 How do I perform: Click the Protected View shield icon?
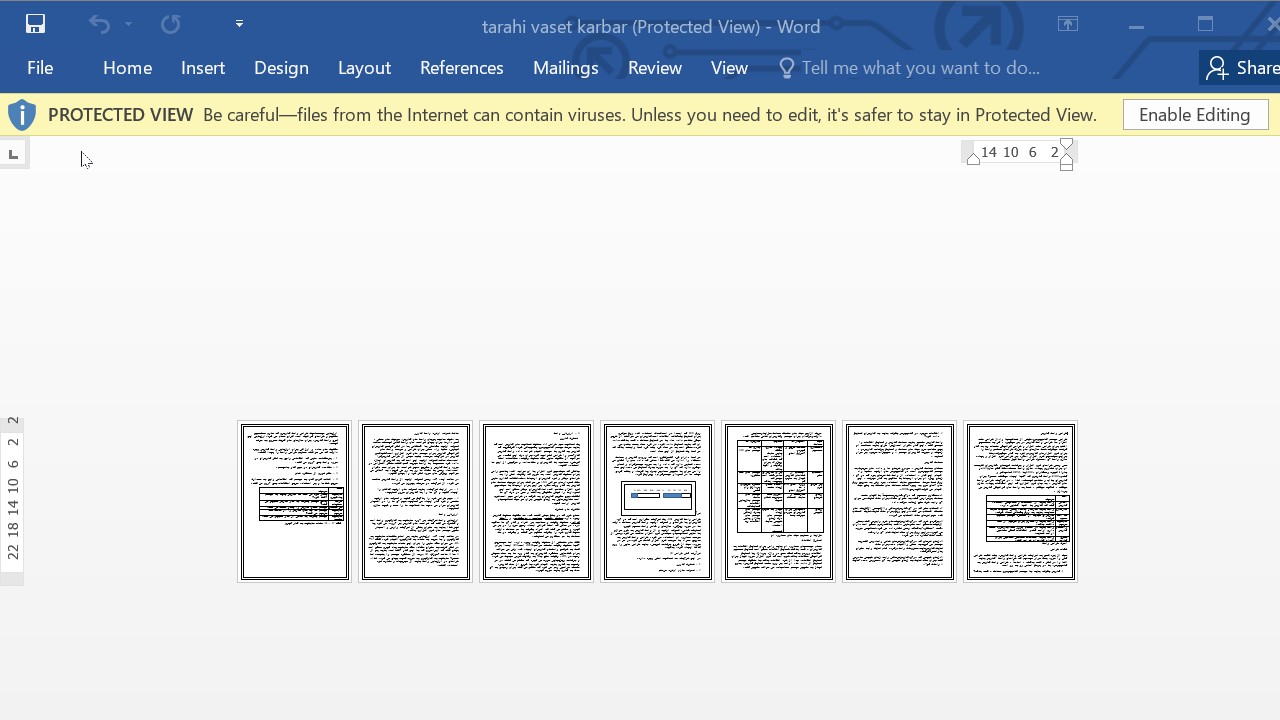pos(22,115)
